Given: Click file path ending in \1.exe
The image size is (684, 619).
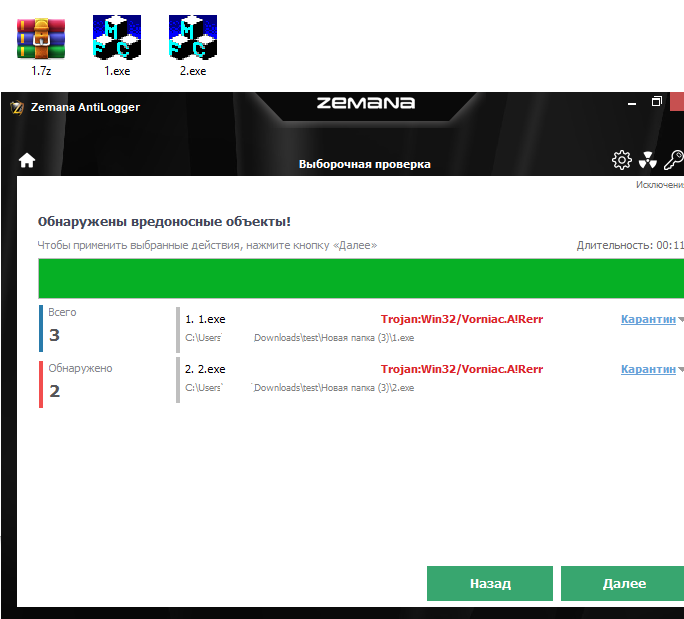Looking at the screenshot, I should pos(300,338).
